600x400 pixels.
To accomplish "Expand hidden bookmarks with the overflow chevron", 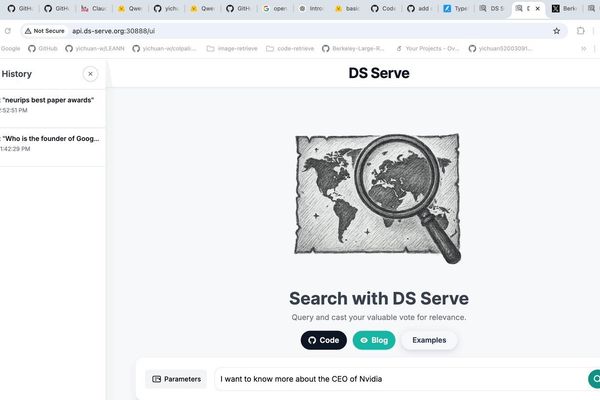I will tap(584, 49).
